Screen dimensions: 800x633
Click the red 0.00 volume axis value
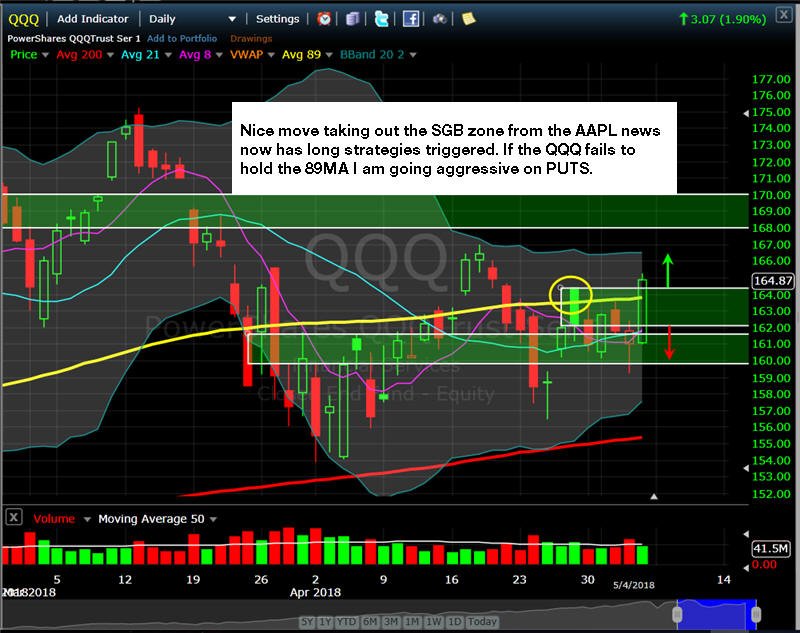tap(764, 565)
